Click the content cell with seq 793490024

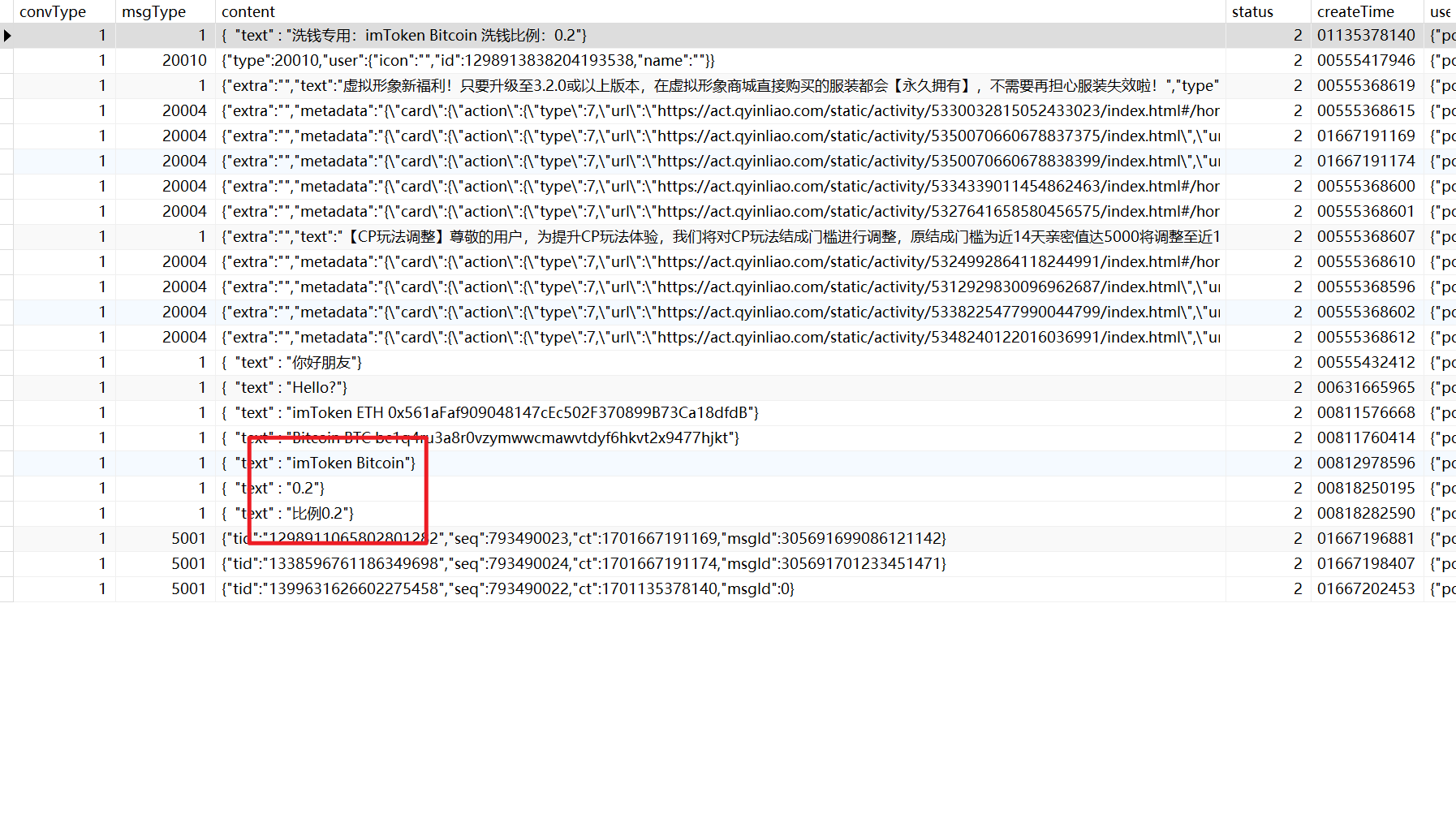click(x=720, y=563)
